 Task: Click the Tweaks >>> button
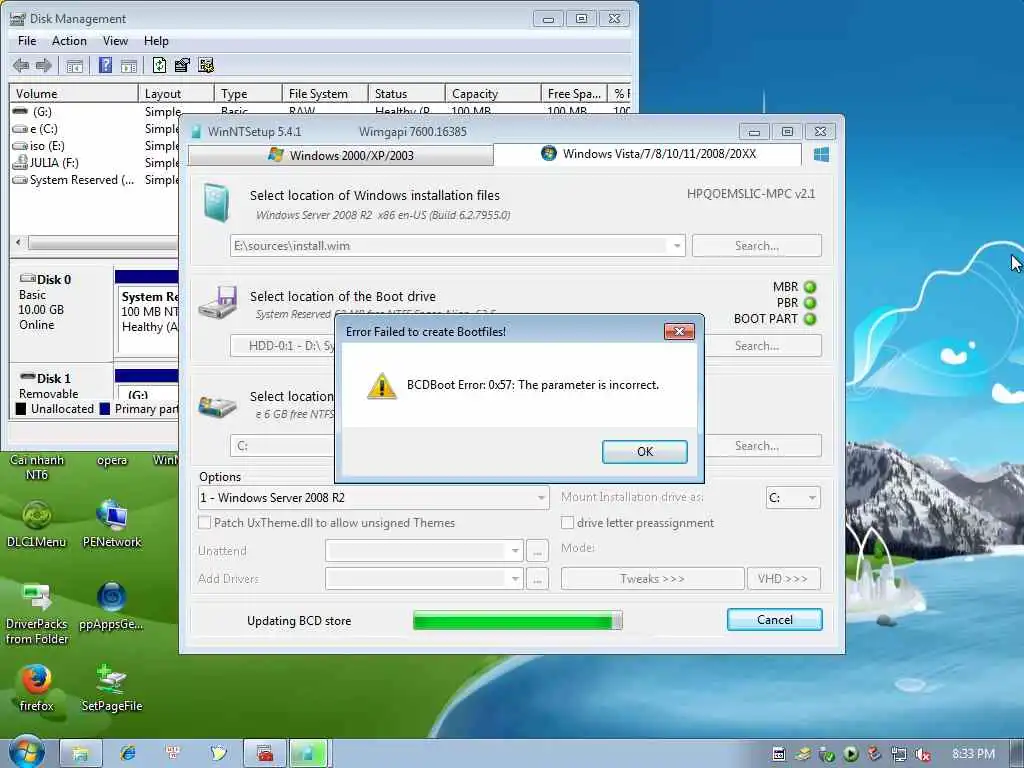click(652, 579)
